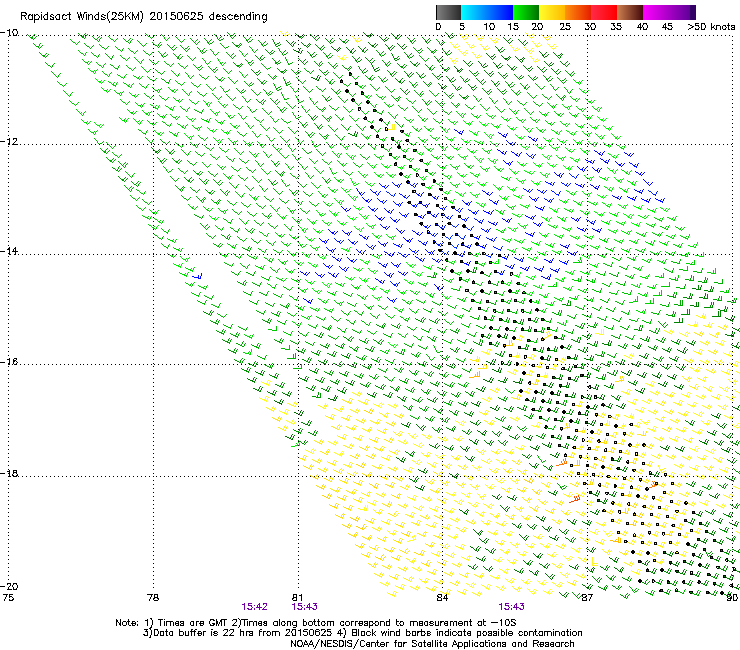The height and width of the screenshot is (650, 740).
Task: Click the '-14' latitude axis label
Action: coord(9,251)
